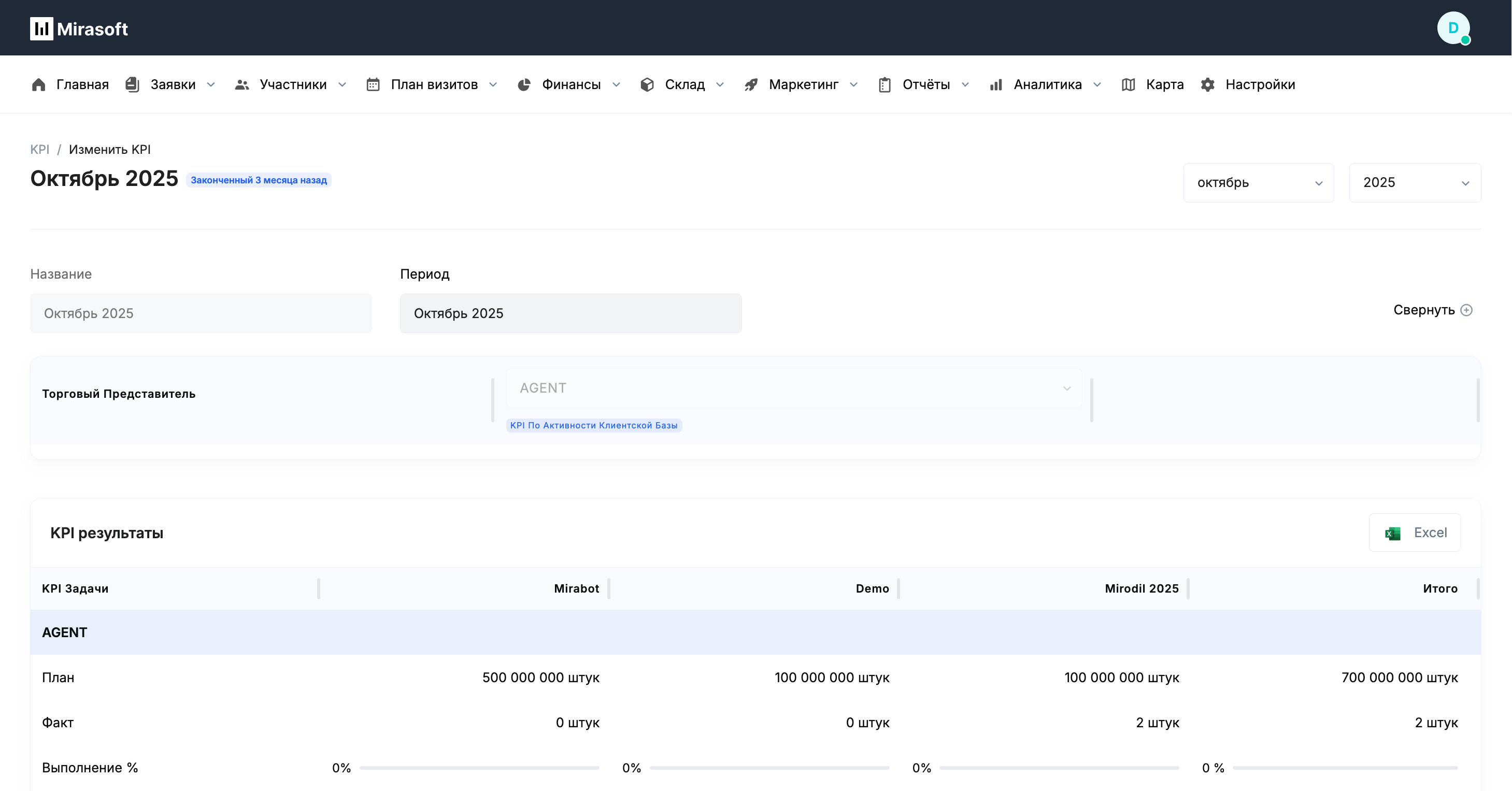Viewport: 1512px width, 791px height.
Task: Click the Mirasoft logo icon
Action: [41, 28]
